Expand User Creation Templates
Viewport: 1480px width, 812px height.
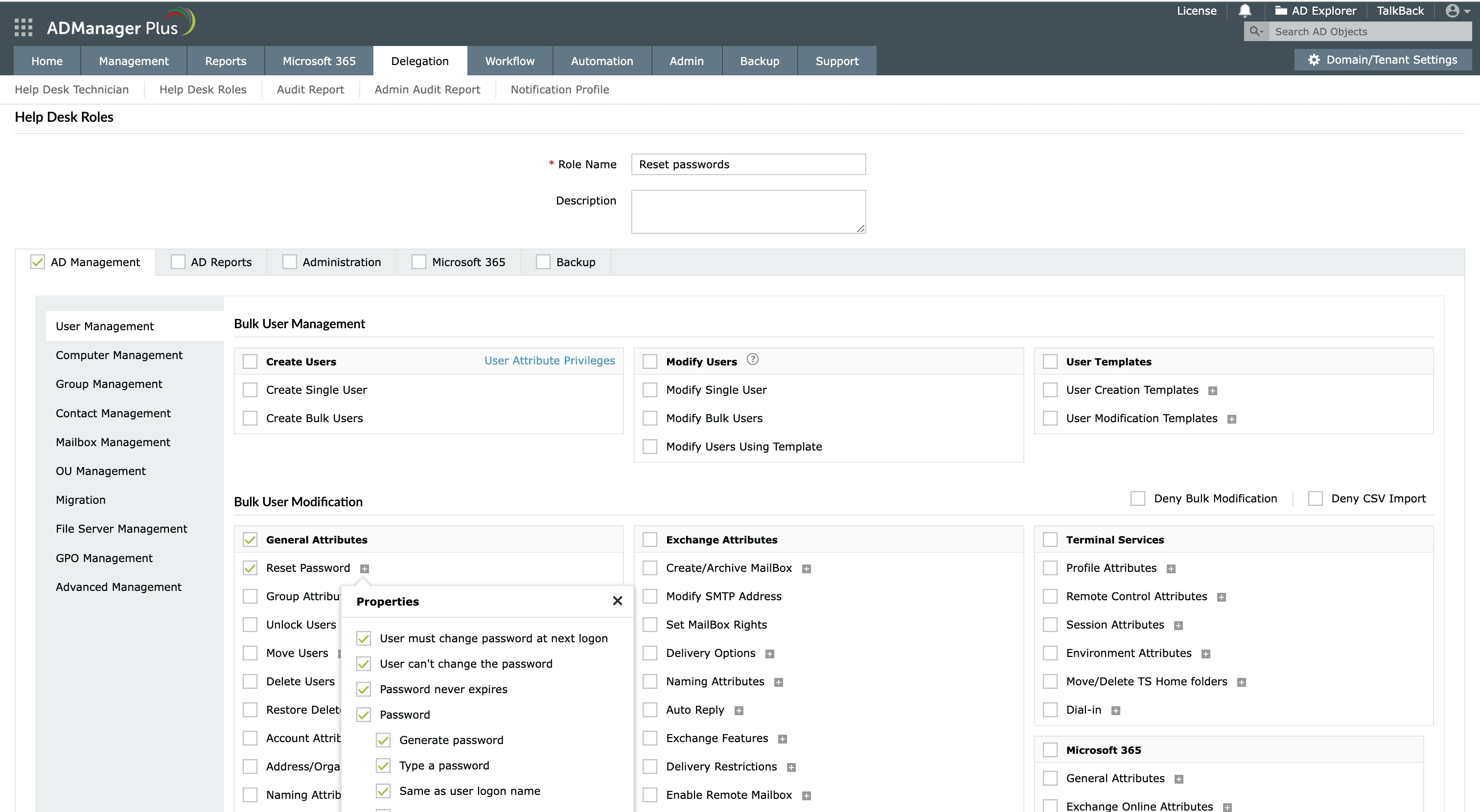click(x=1213, y=390)
